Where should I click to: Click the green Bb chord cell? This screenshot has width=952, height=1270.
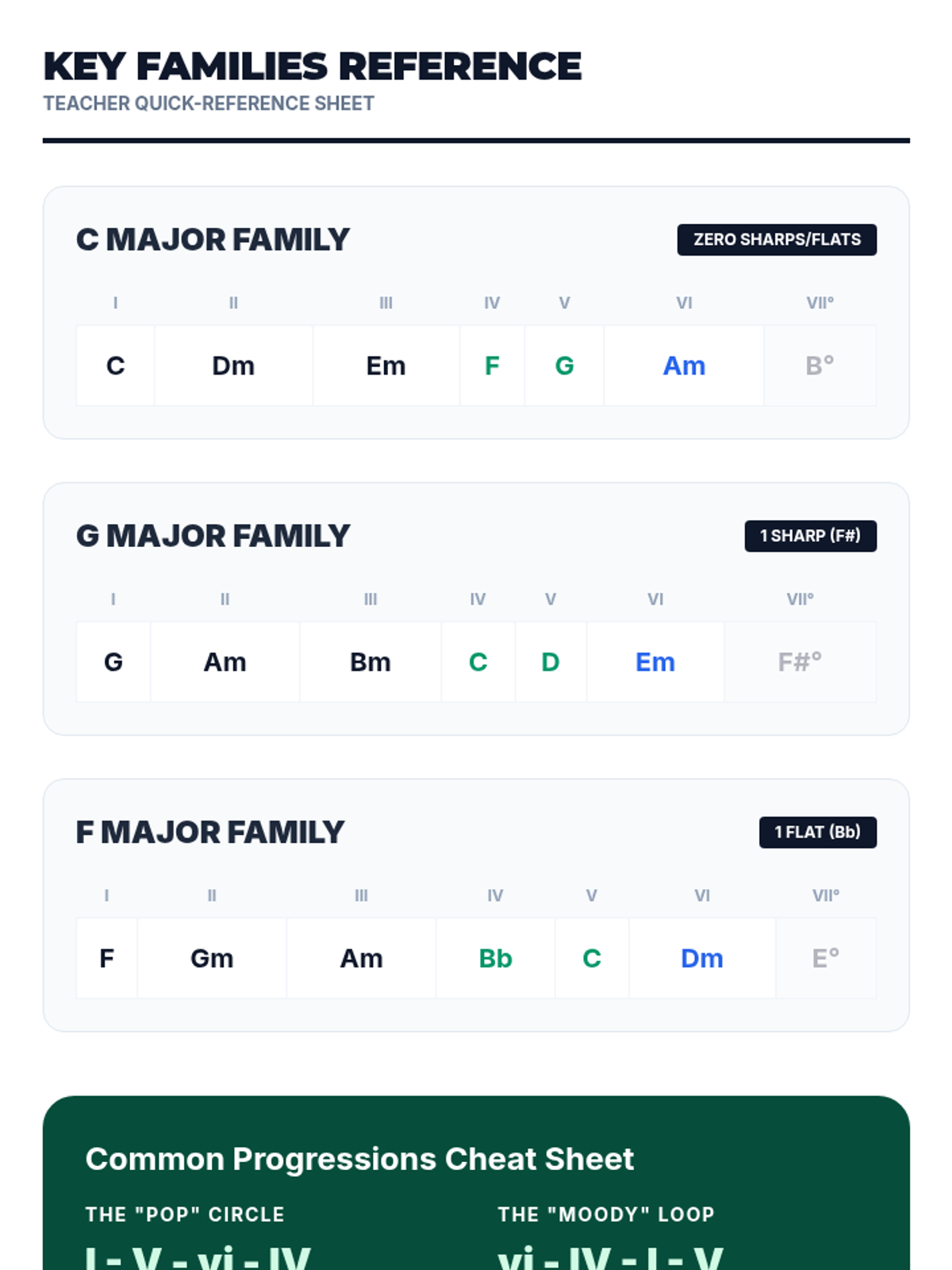[x=496, y=958]
